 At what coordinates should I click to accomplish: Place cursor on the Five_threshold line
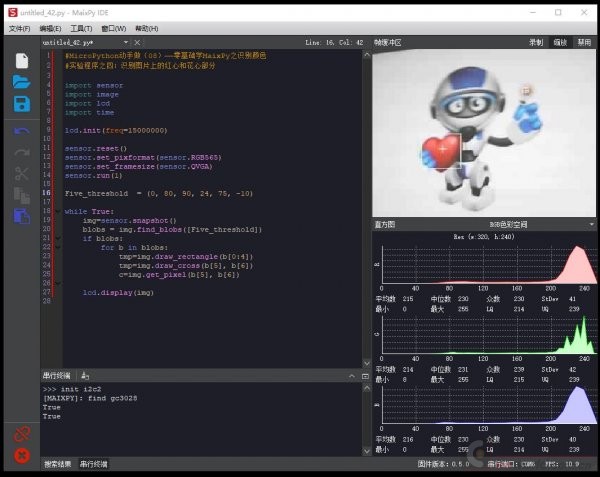159,194
